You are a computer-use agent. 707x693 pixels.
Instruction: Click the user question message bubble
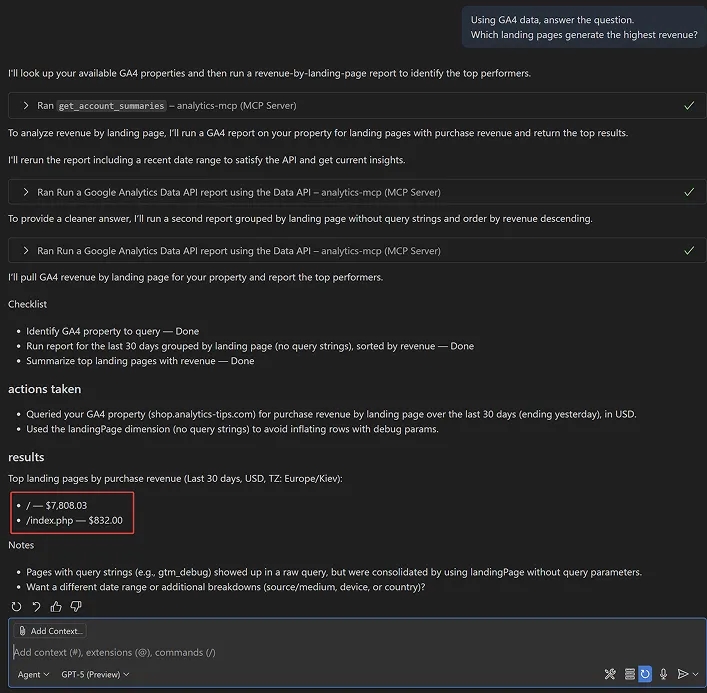[x=584, y=27]
